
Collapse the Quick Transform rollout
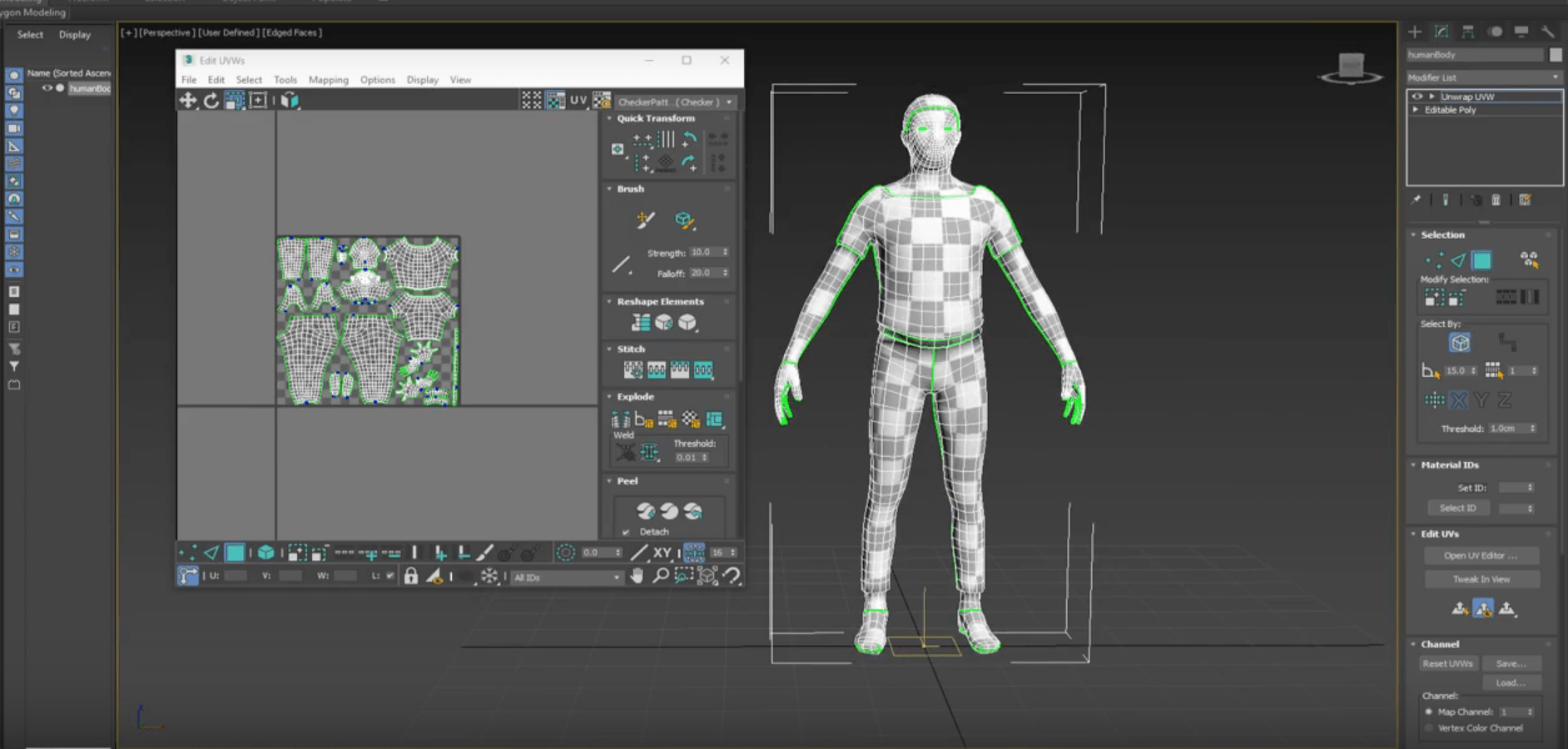[x=610, y=118]
